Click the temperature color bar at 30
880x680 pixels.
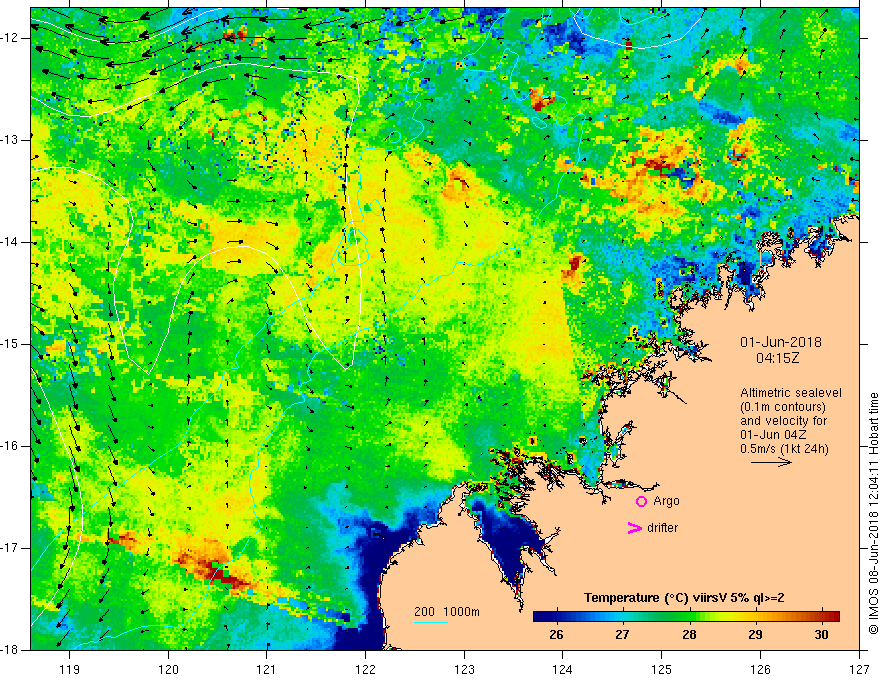(822, 617)
